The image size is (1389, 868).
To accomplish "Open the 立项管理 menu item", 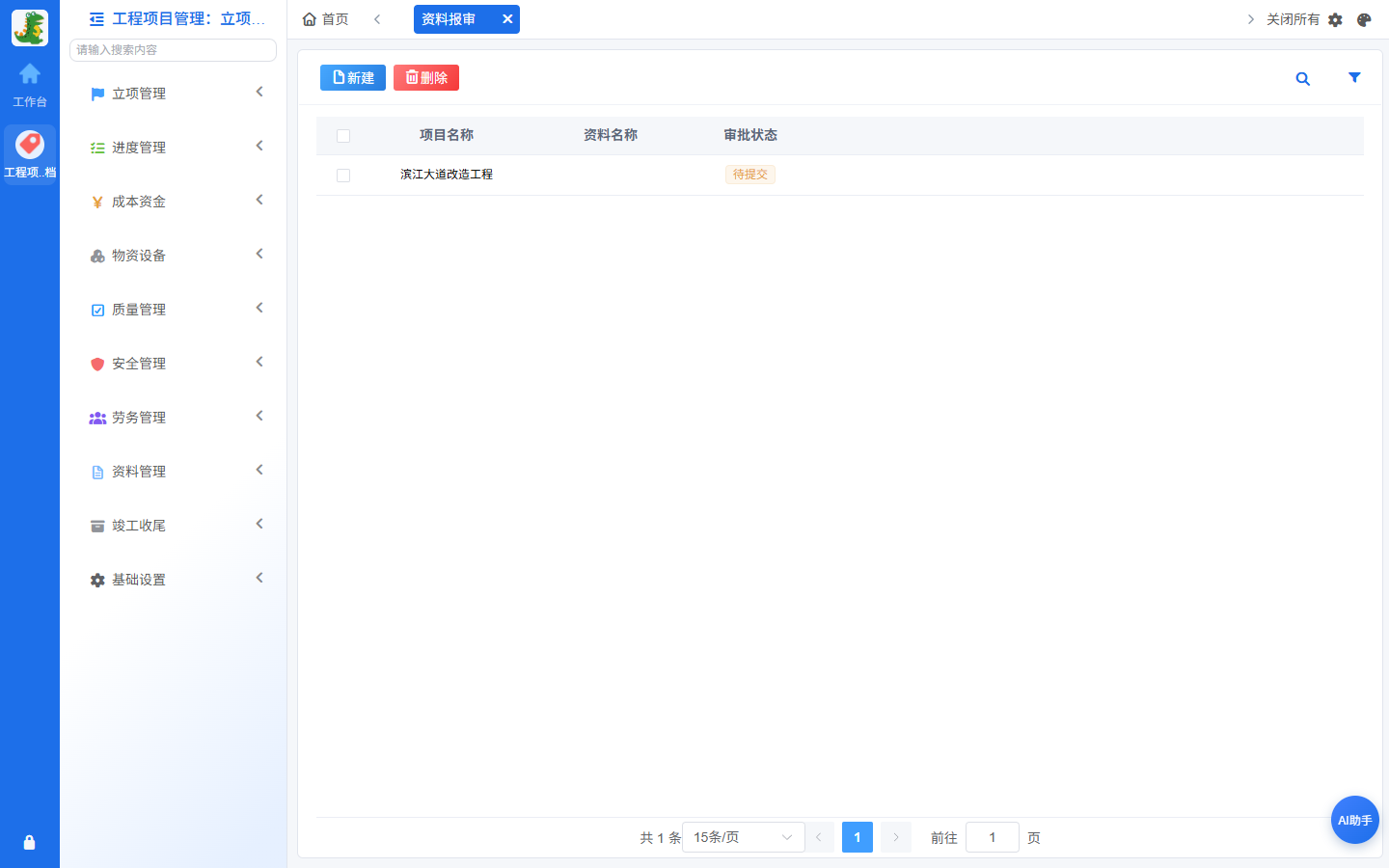I will click(x=174, y=94).
